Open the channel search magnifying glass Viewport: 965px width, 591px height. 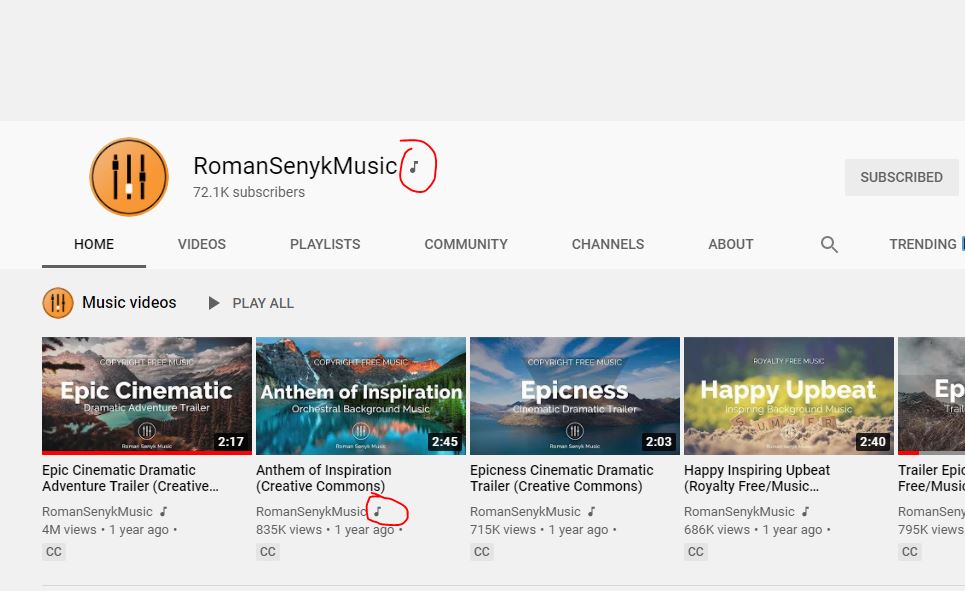pos(829,244)
